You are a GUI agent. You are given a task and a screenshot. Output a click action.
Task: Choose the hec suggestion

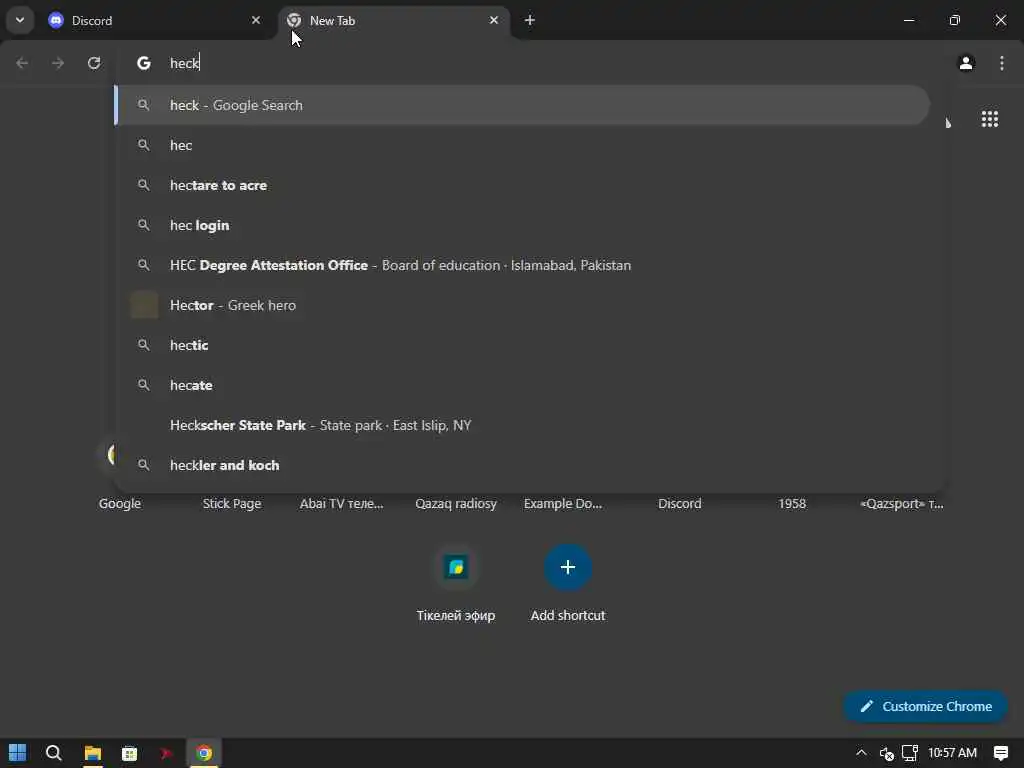(x=522, y=145)
